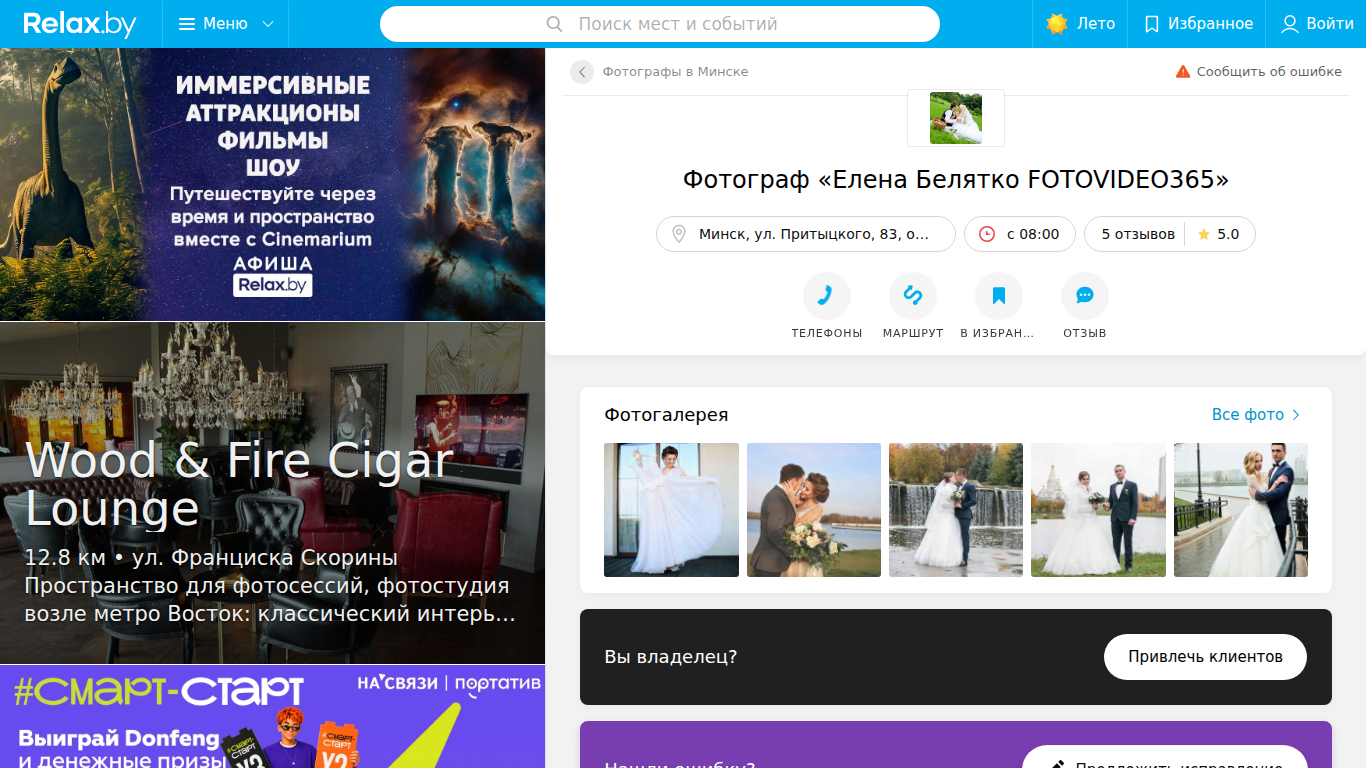This screenshot has height=768, width=1366.
Task: Click the Сообщить об ошибке warning icon
Action: pos(1183,72)
